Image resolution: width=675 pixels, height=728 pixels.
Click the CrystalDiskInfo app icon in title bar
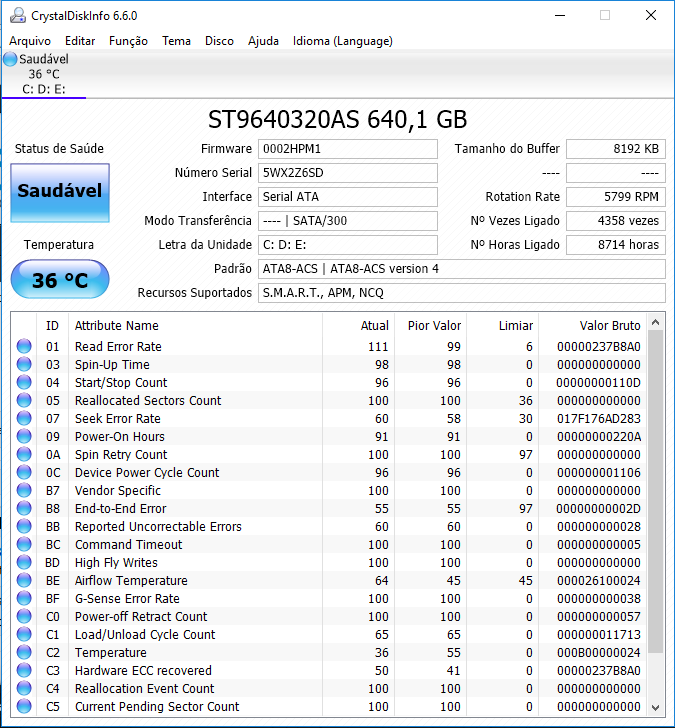pyautogui.click(x=14, y=15)
